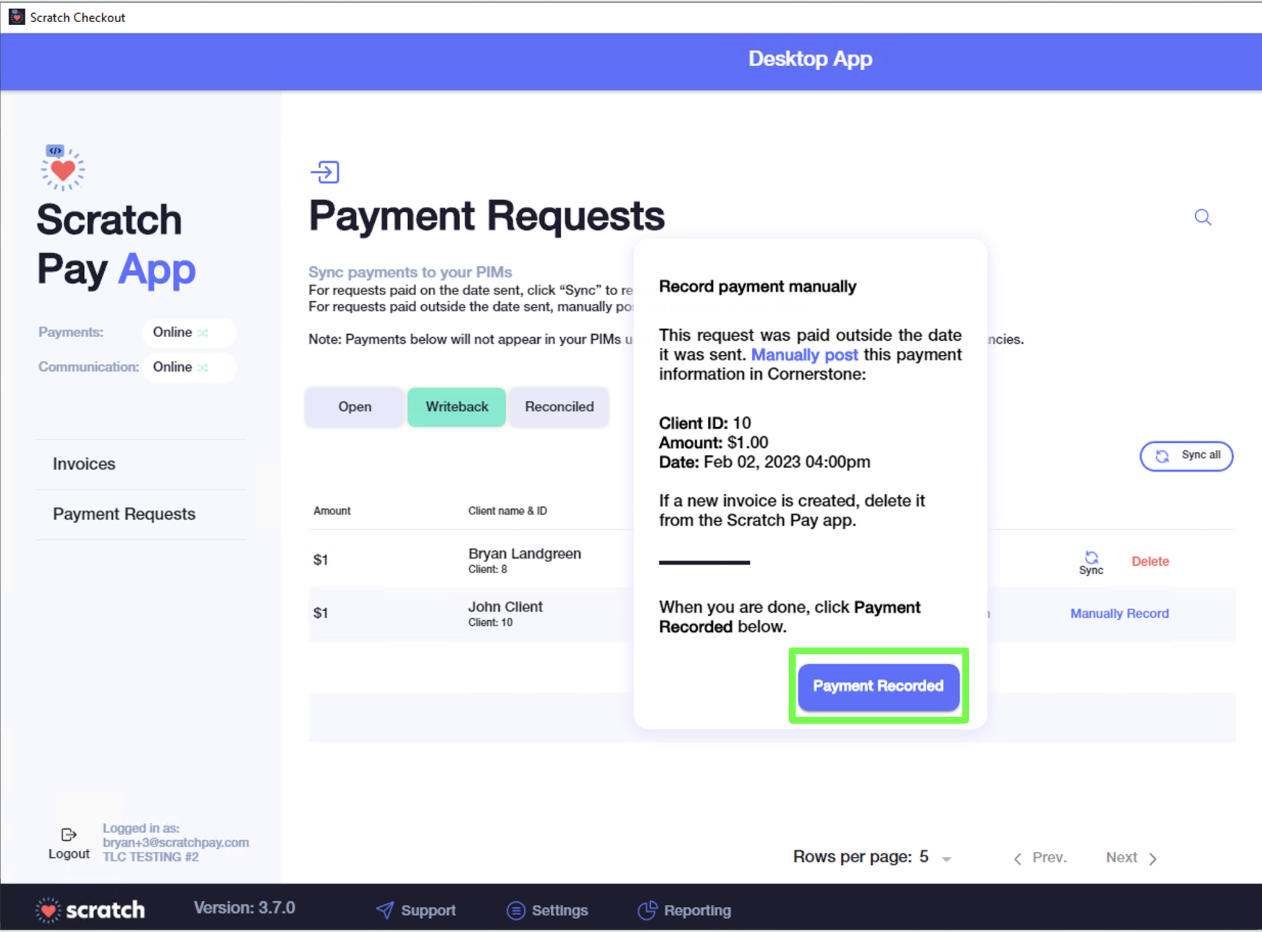Image resolution: width=1262 pixels, height=932 pixels.
Task: Click the scratch logo in footer
Action: (90, 910)
